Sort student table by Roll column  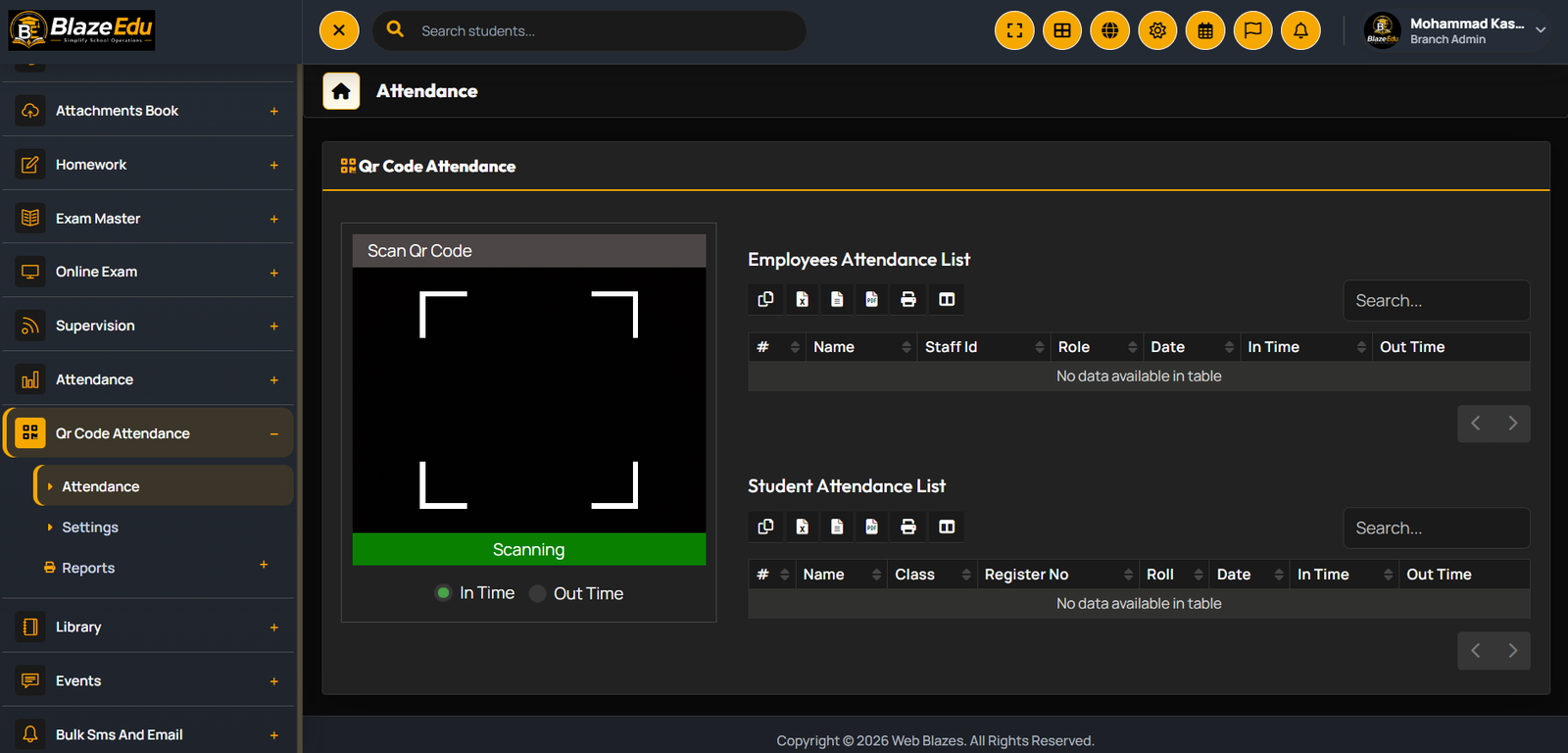[1173, 575]
